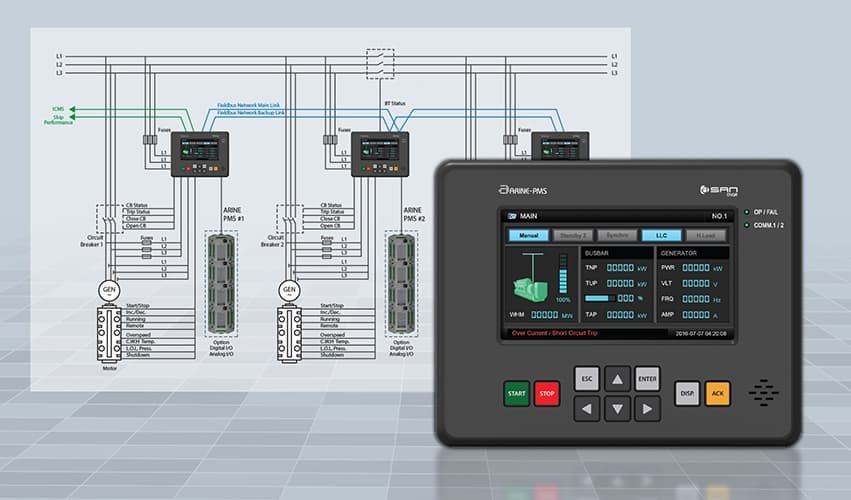The width and height of the screenshot is (851, 500).
Task: Select the LLC mode tab
Action: click(662, 236)
